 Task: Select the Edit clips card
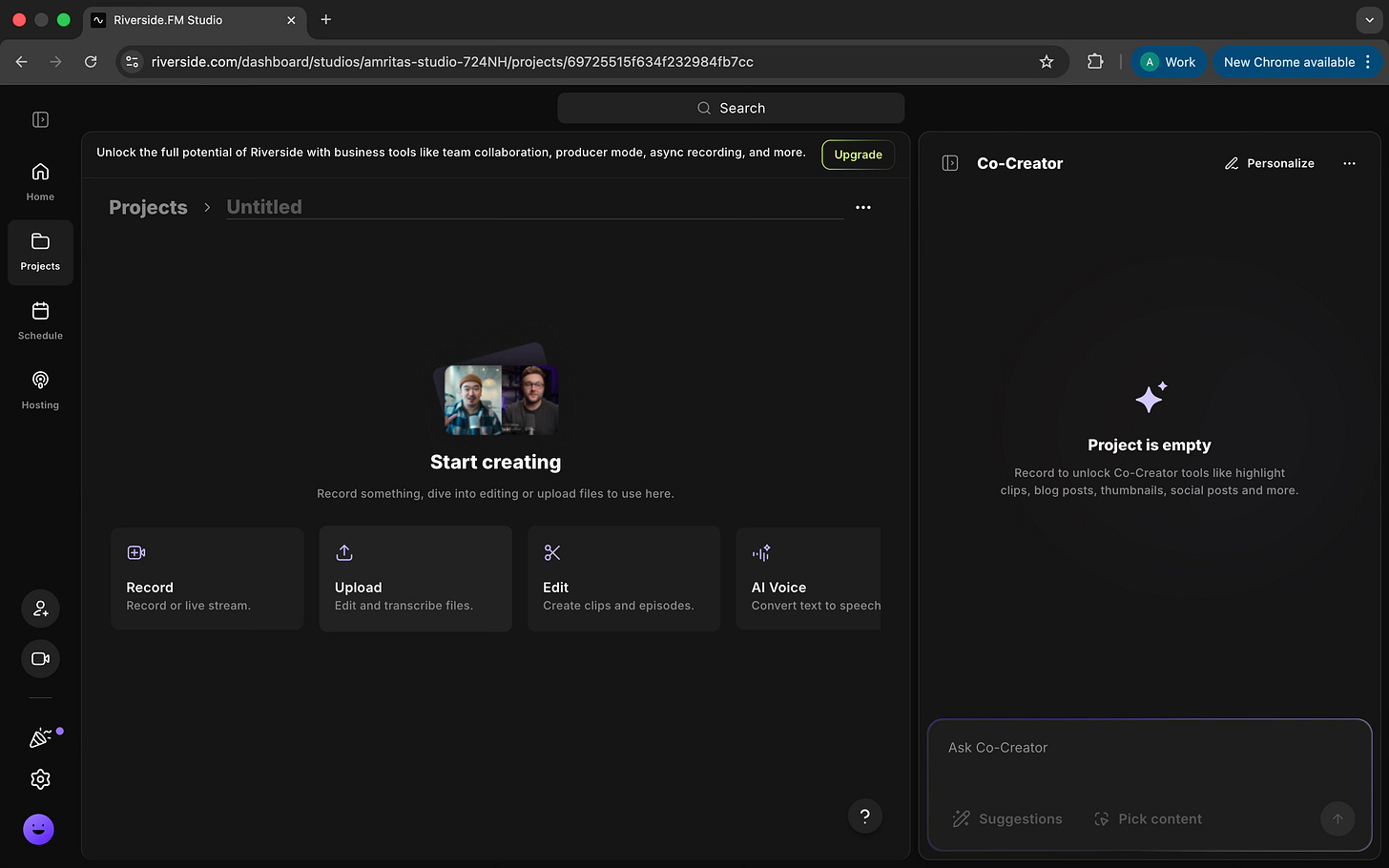[624, 578]
